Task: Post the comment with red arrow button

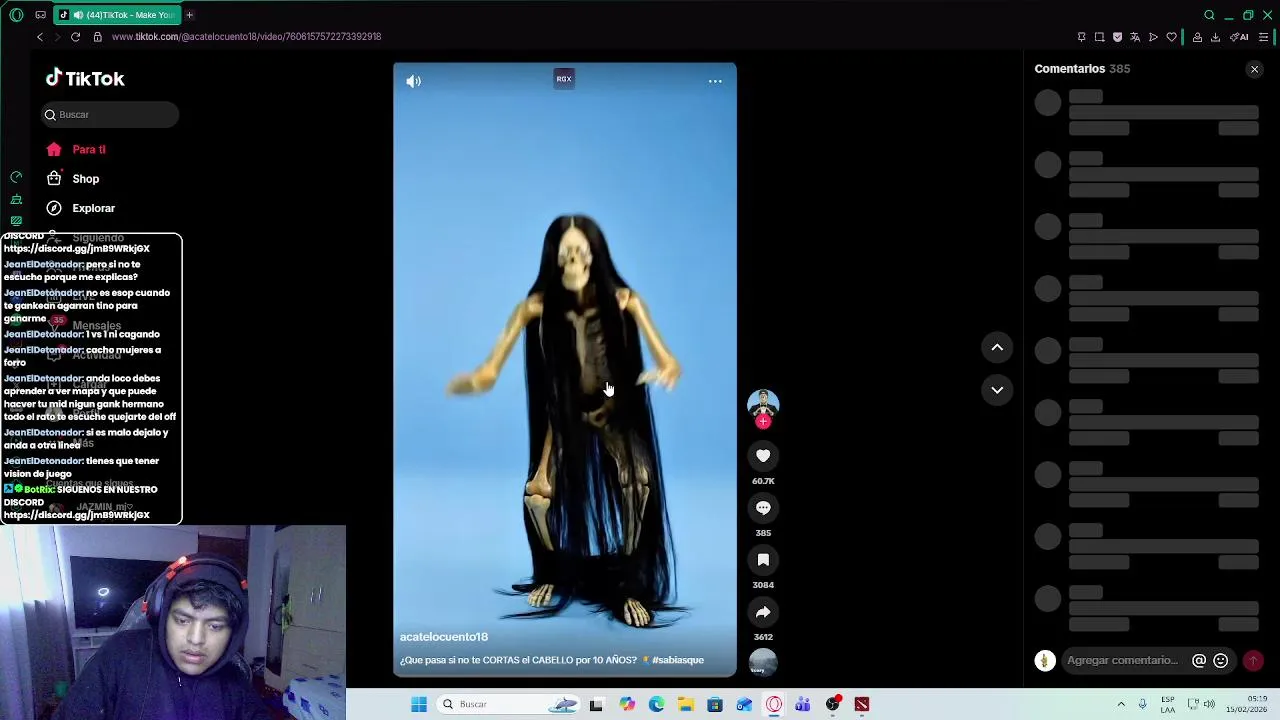Action: click(1252, 660)
